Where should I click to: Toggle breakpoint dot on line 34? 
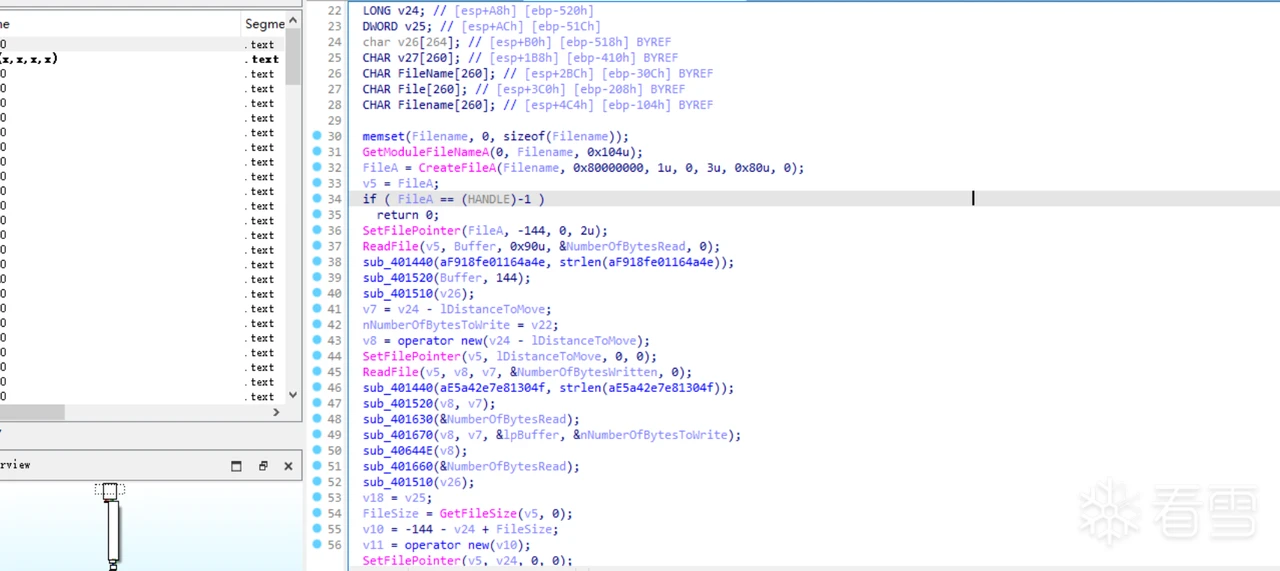click(317, 199)
